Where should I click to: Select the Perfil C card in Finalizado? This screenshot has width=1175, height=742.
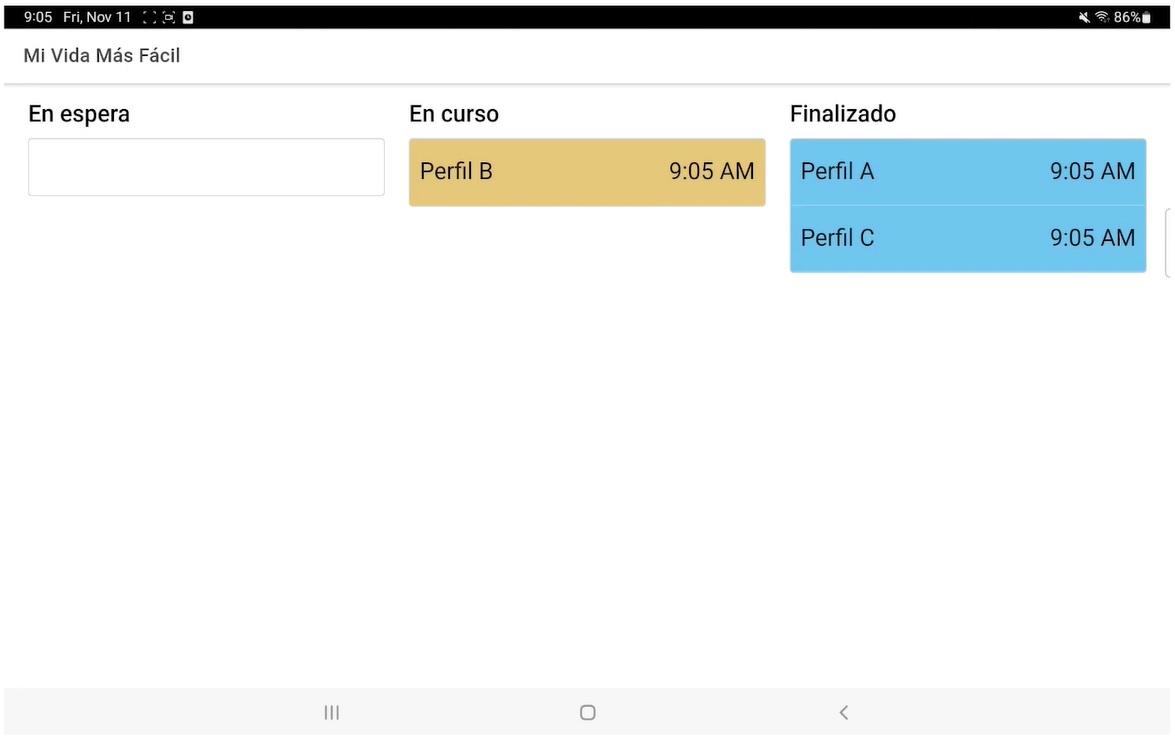pos(967,238)
